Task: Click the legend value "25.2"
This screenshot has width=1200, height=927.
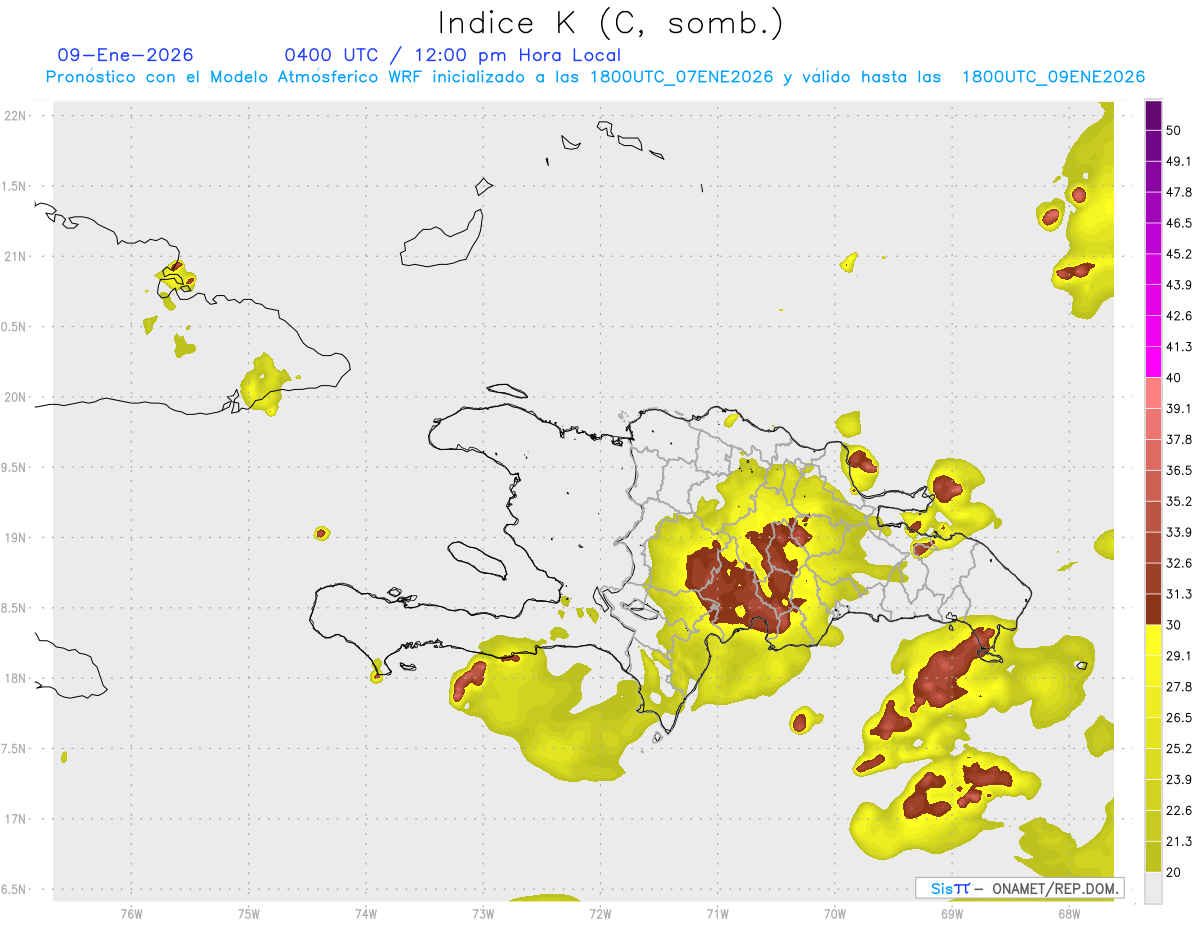Action: pyautogui.click(x=1179, y=749)
